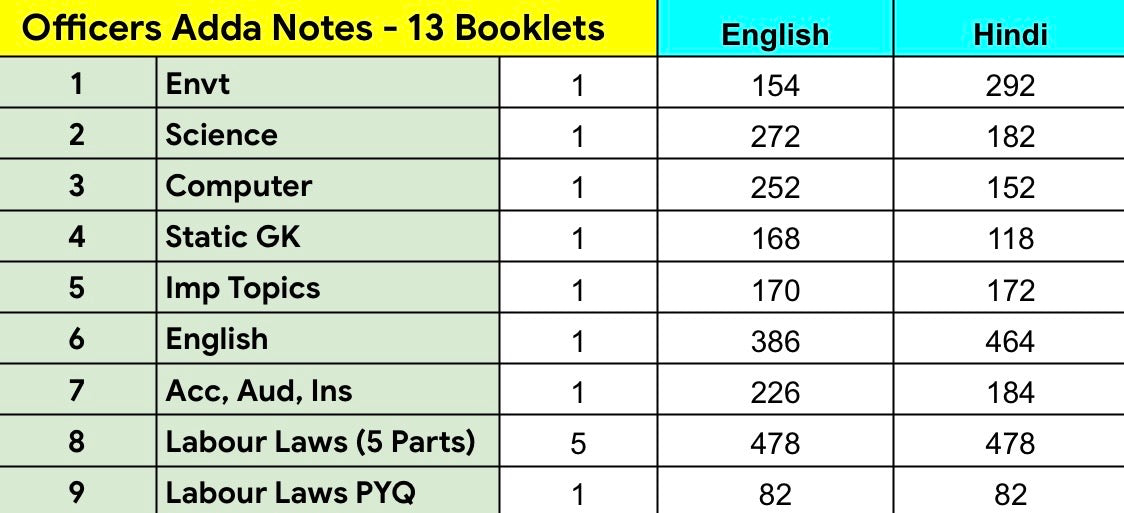Click the 154 value in Envt row

pos(775,85)
